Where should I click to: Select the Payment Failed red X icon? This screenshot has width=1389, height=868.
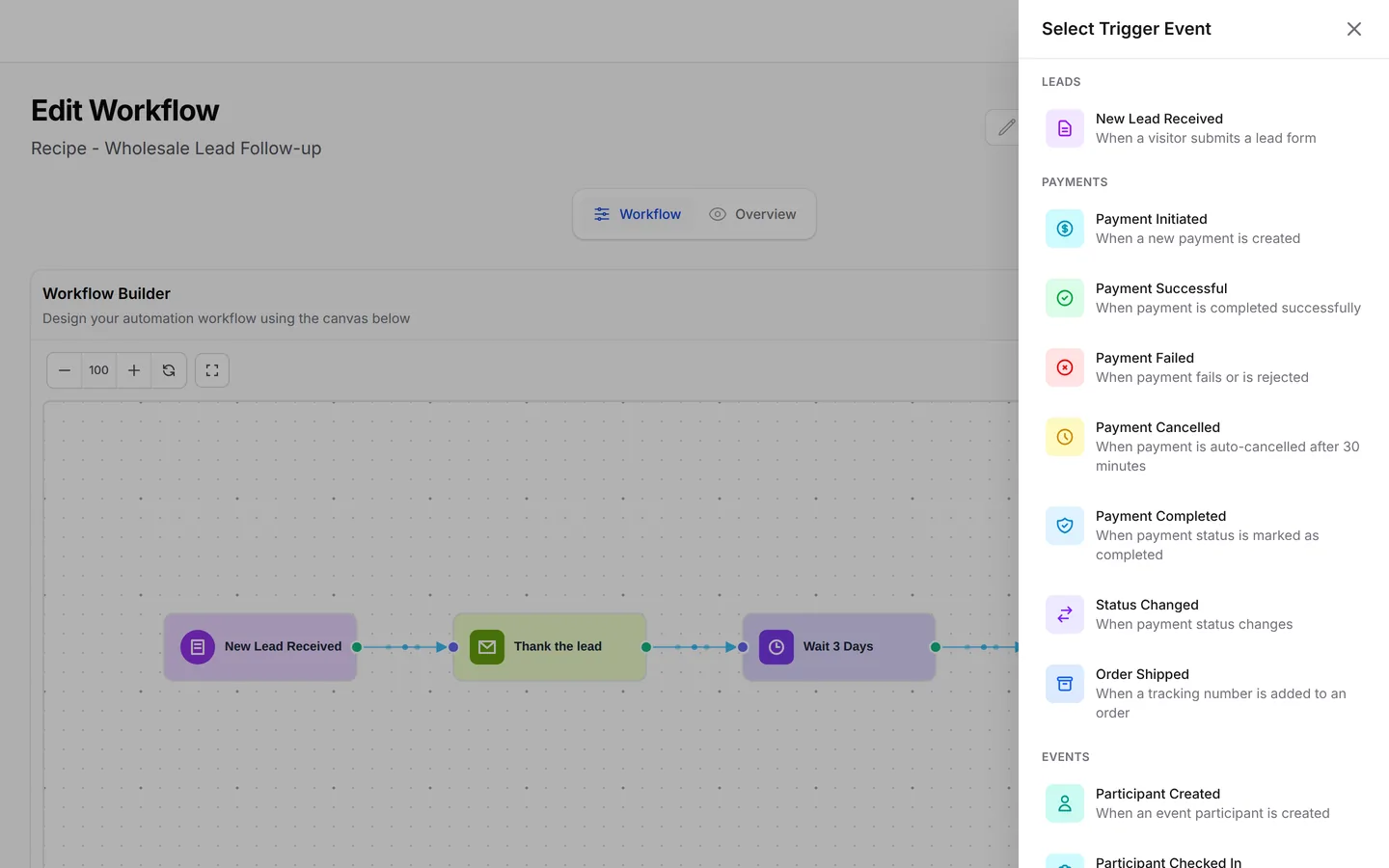pyautogui.click(x=1065, y=367)
